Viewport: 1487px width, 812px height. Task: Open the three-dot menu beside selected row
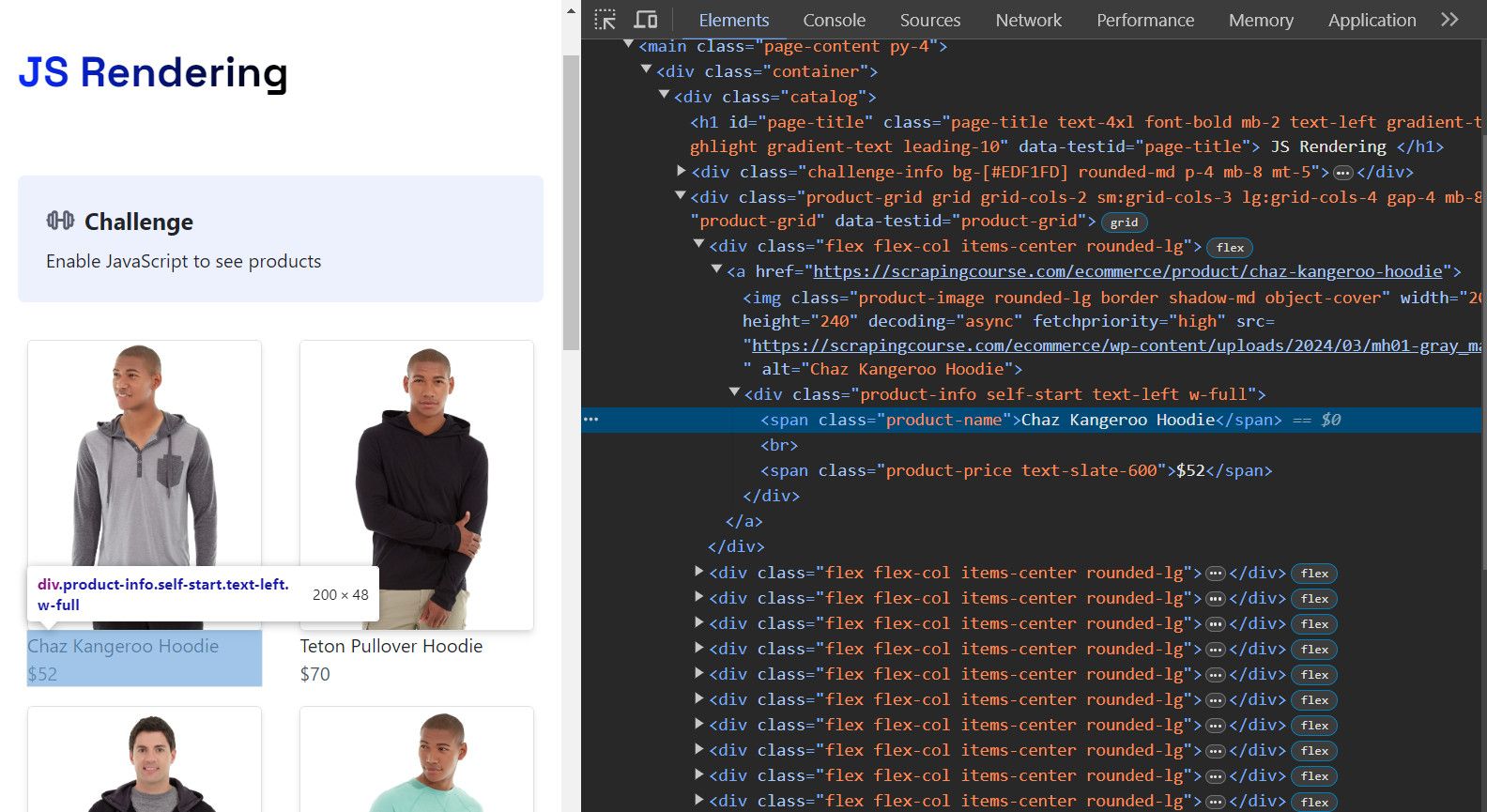pyautogui.click(x=590, y=420)
